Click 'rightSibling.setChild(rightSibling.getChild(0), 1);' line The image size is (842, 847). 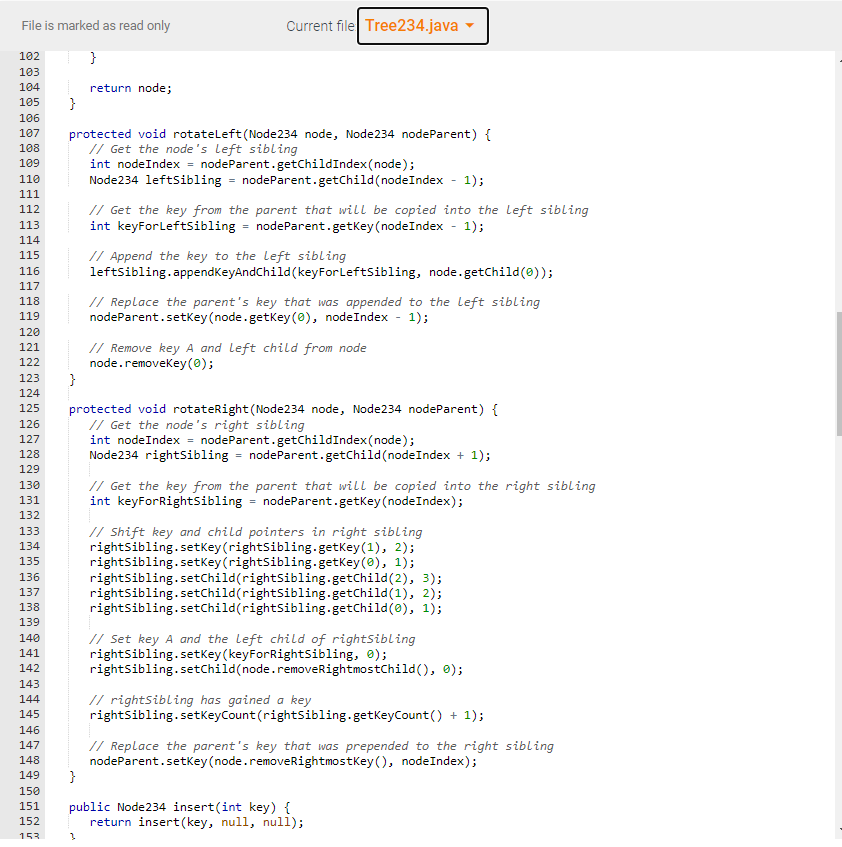pyautogui.click(x=266, y=608)
